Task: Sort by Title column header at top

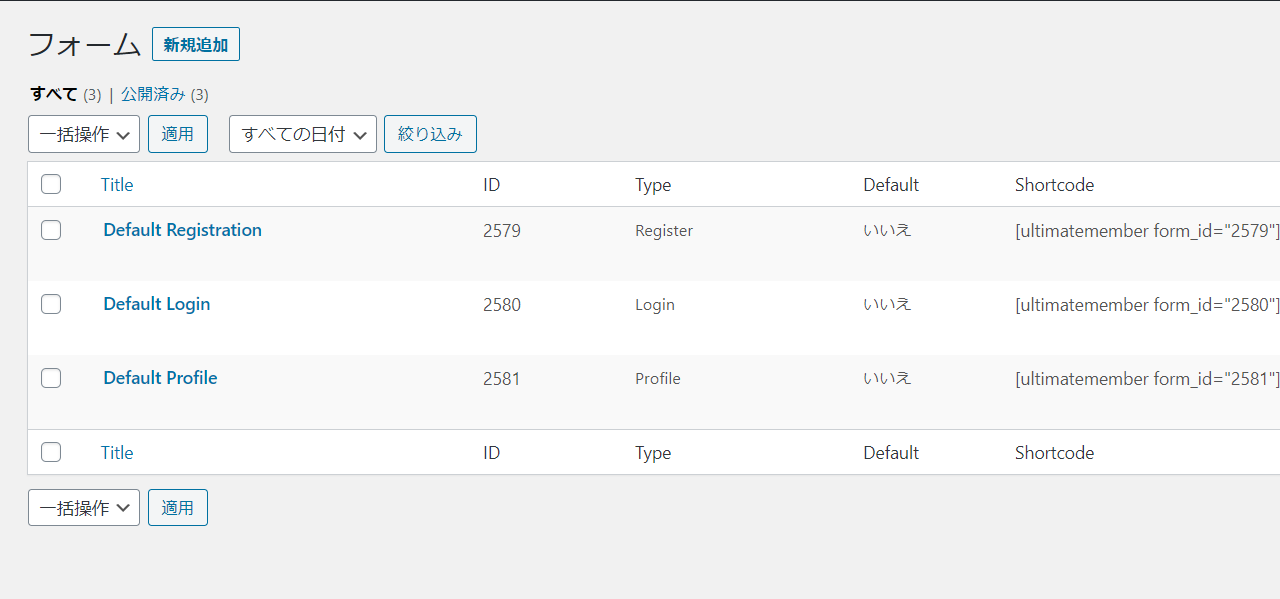Action: [117, 185]
